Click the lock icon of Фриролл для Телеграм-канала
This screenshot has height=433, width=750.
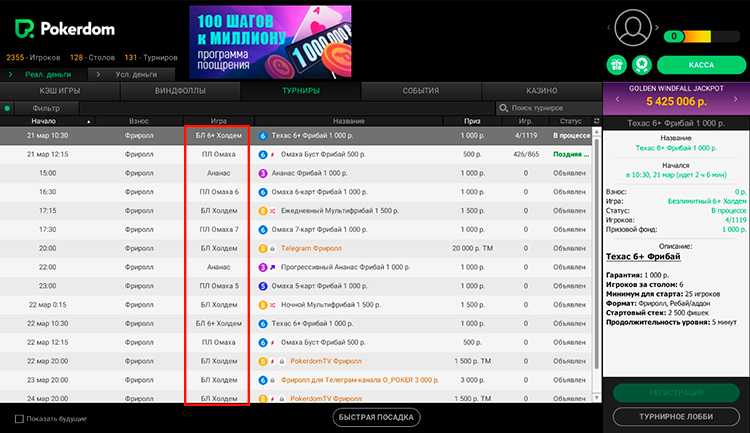coord(273,380)
